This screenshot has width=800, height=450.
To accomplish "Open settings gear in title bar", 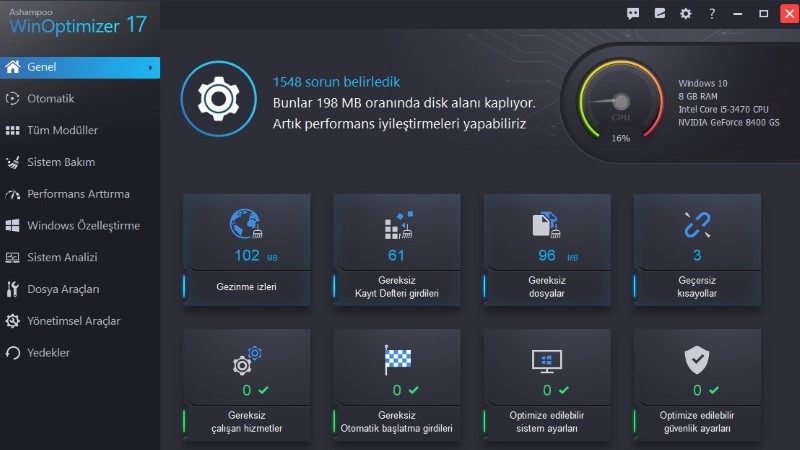I will pyautogui.click(x=686, y=14).
